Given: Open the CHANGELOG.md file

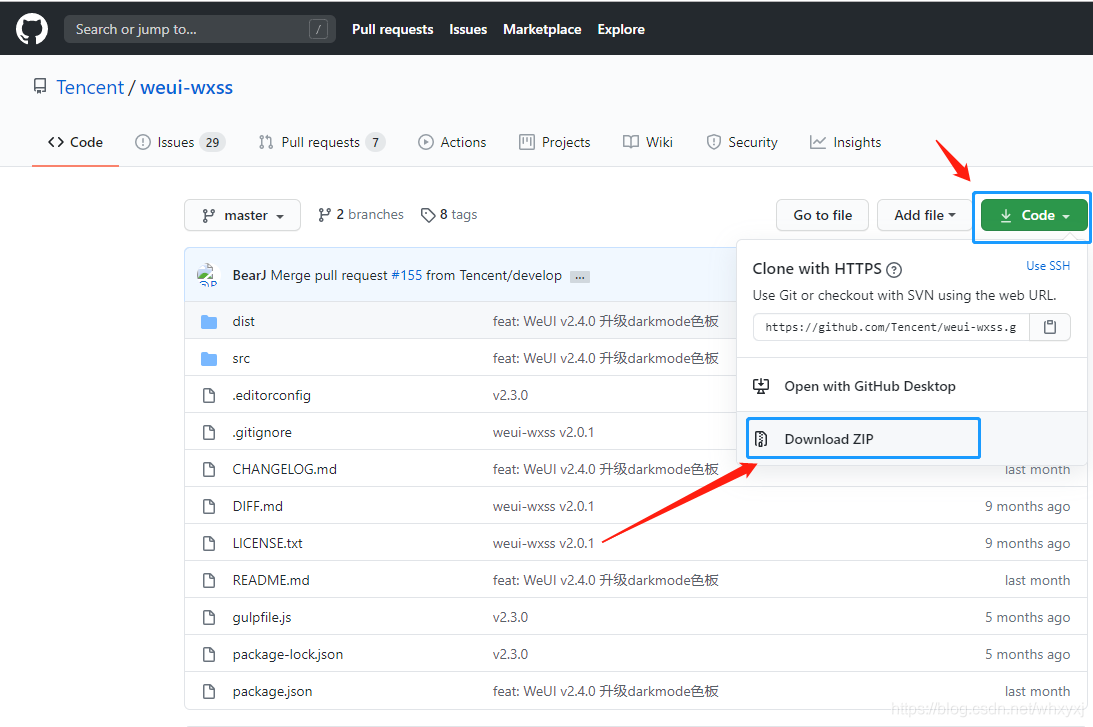Looking at the screenshot, I should point(284,469).
